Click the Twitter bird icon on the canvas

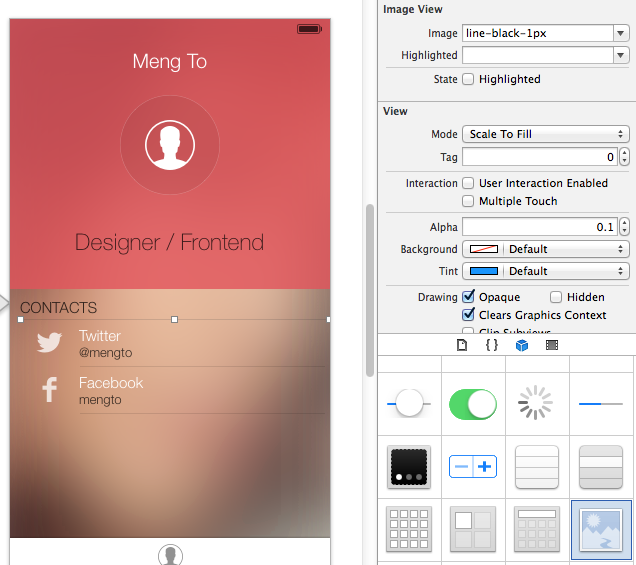point(49,343)
